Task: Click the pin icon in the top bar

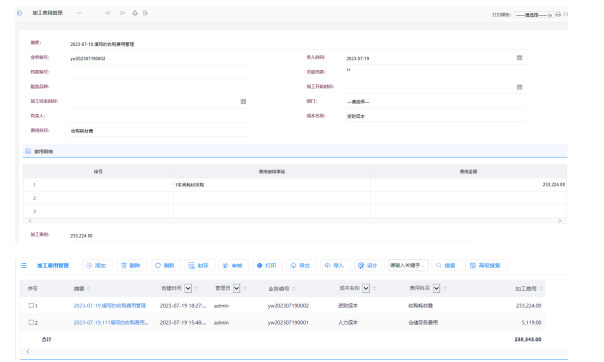Action: point(135,13)
